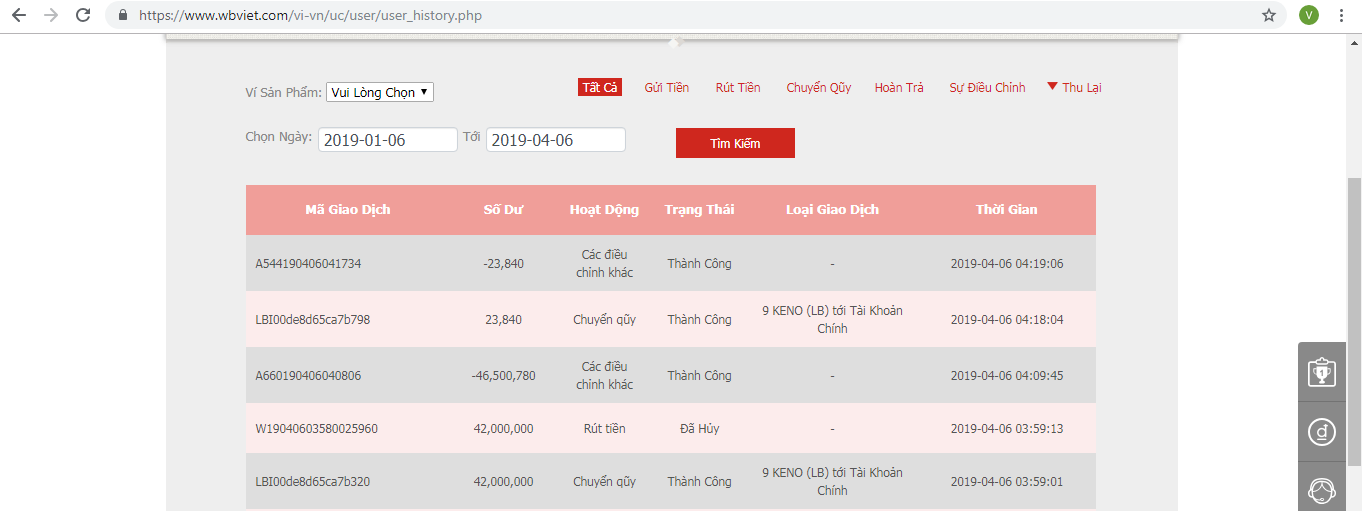This screenshot has width=1362, height=511.
Task: Bookmark this page with star icon
Action: point(1269,15)
